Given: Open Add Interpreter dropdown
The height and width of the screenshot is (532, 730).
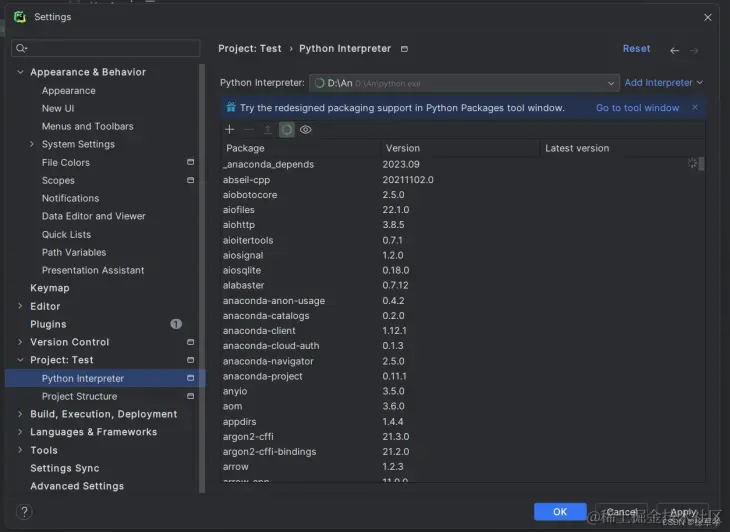Looking at the screenshot, I should [663, 82].
